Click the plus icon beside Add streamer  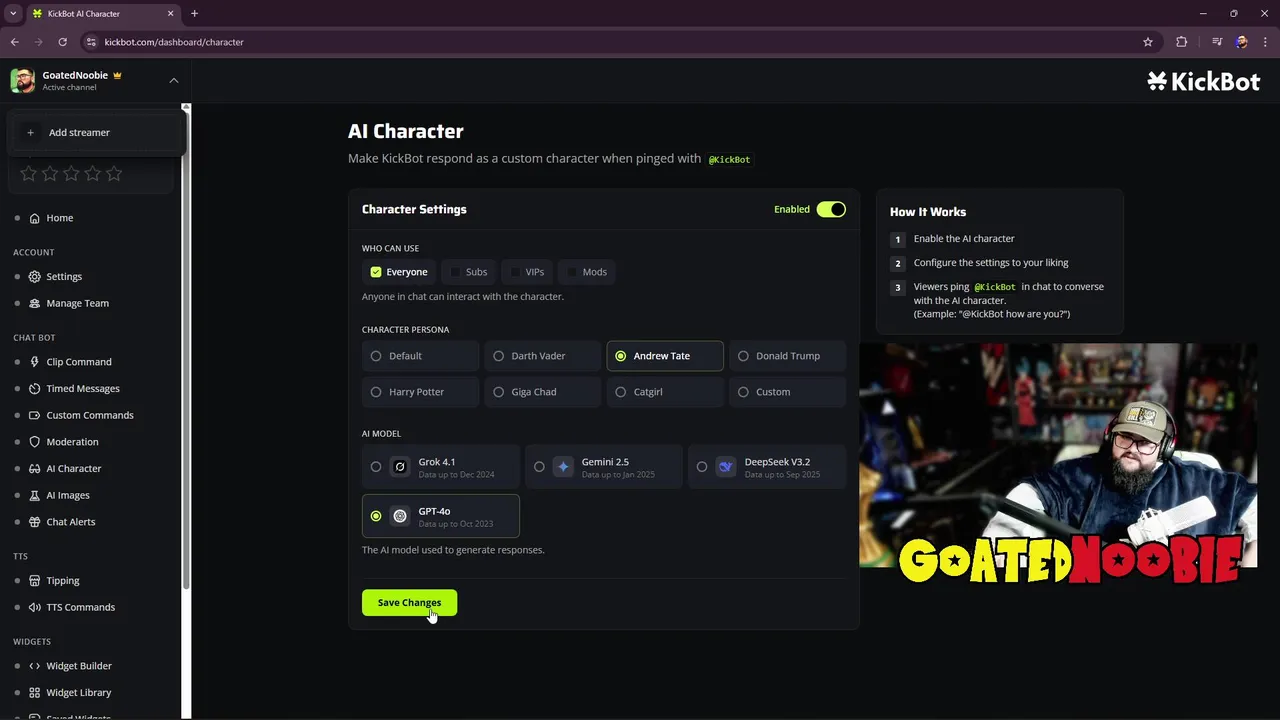coord(30,132)
